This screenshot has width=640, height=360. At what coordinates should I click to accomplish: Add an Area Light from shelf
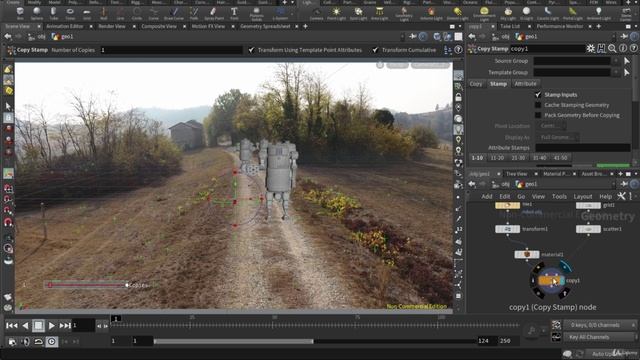[x=380, y=13]
